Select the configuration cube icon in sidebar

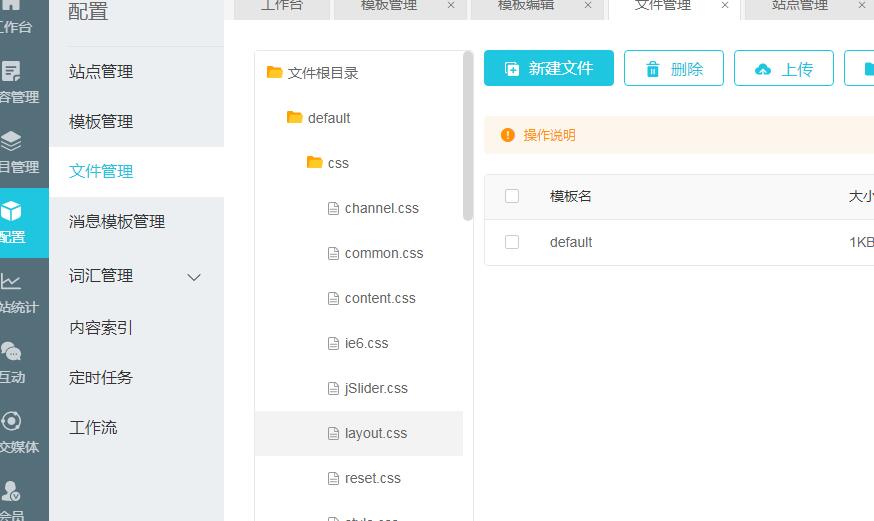12,212
